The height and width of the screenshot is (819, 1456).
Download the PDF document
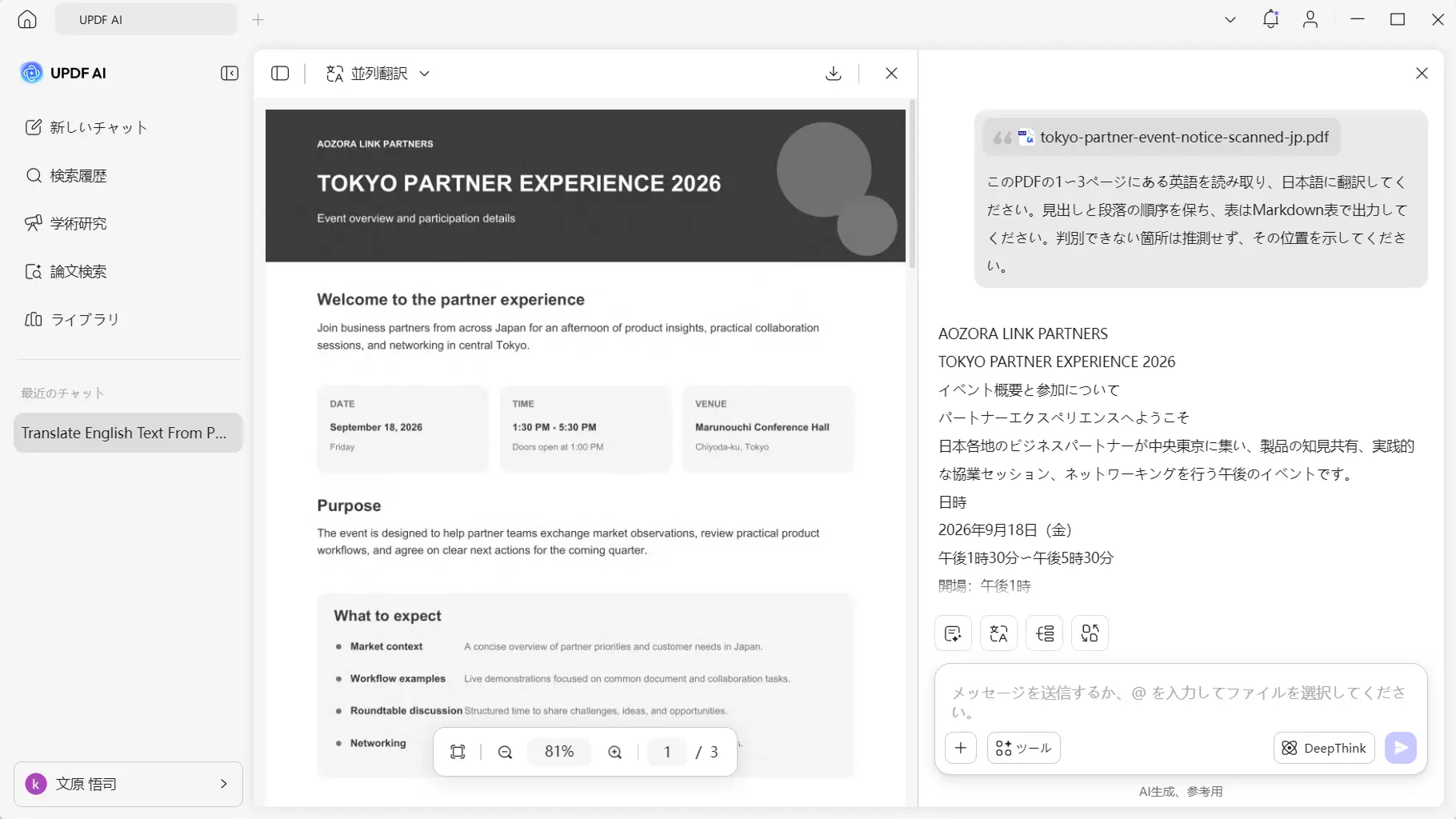834,74
